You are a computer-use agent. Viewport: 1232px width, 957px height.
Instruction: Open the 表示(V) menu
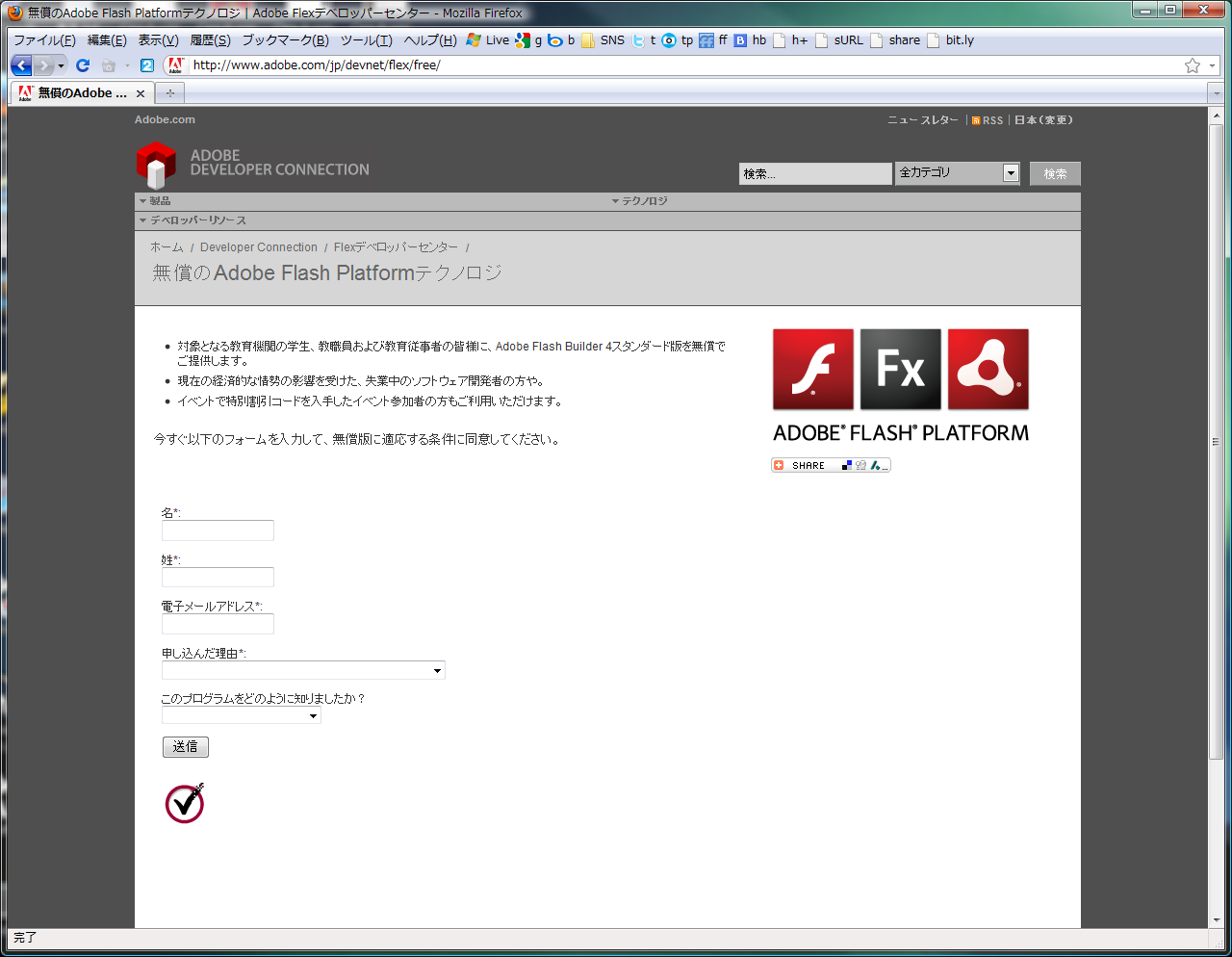pyautogui.click(x=158, y=40)
